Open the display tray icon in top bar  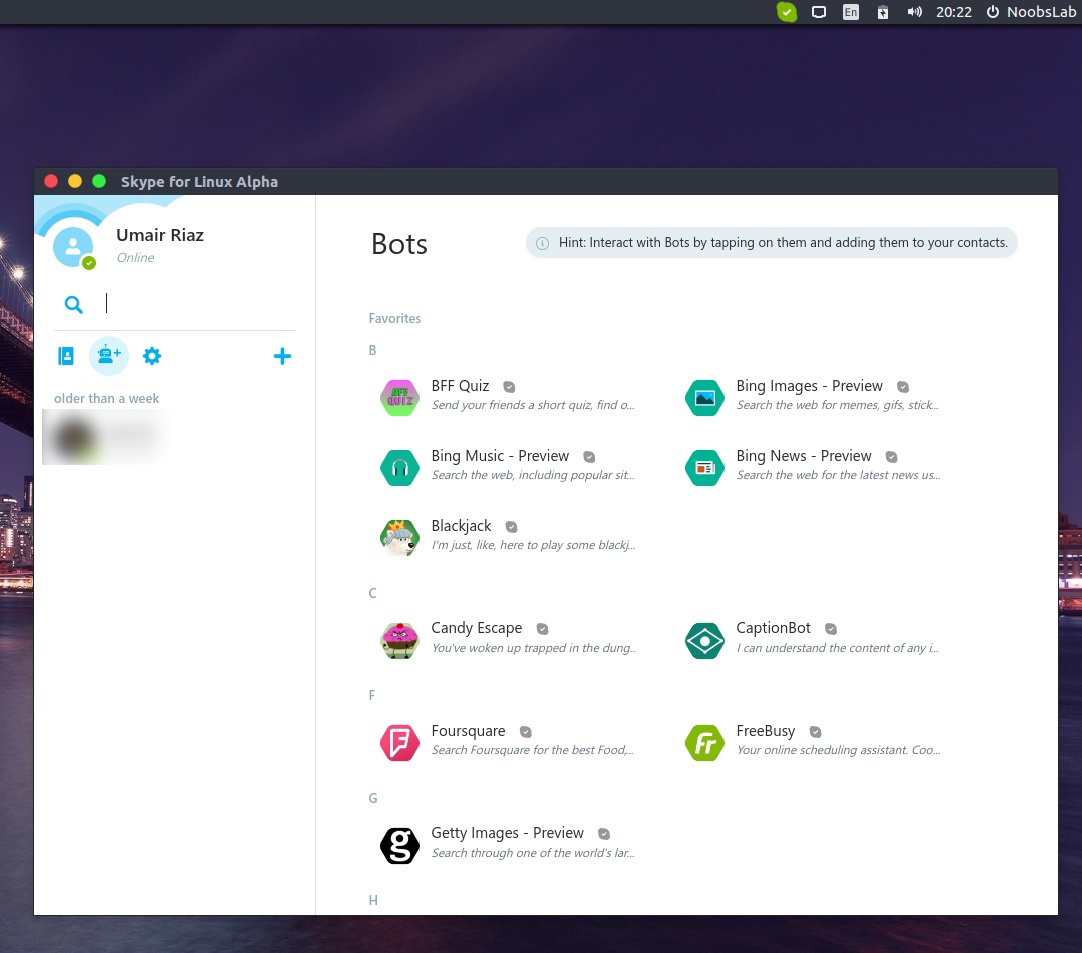point(818,12)
